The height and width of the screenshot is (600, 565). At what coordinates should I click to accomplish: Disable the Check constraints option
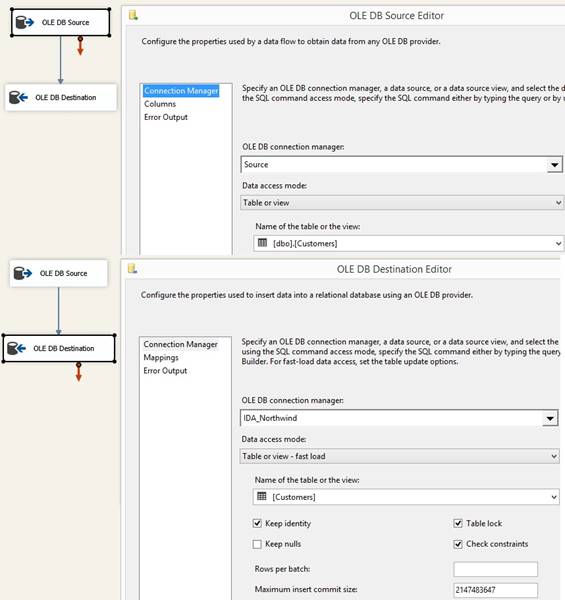[458, 544]
